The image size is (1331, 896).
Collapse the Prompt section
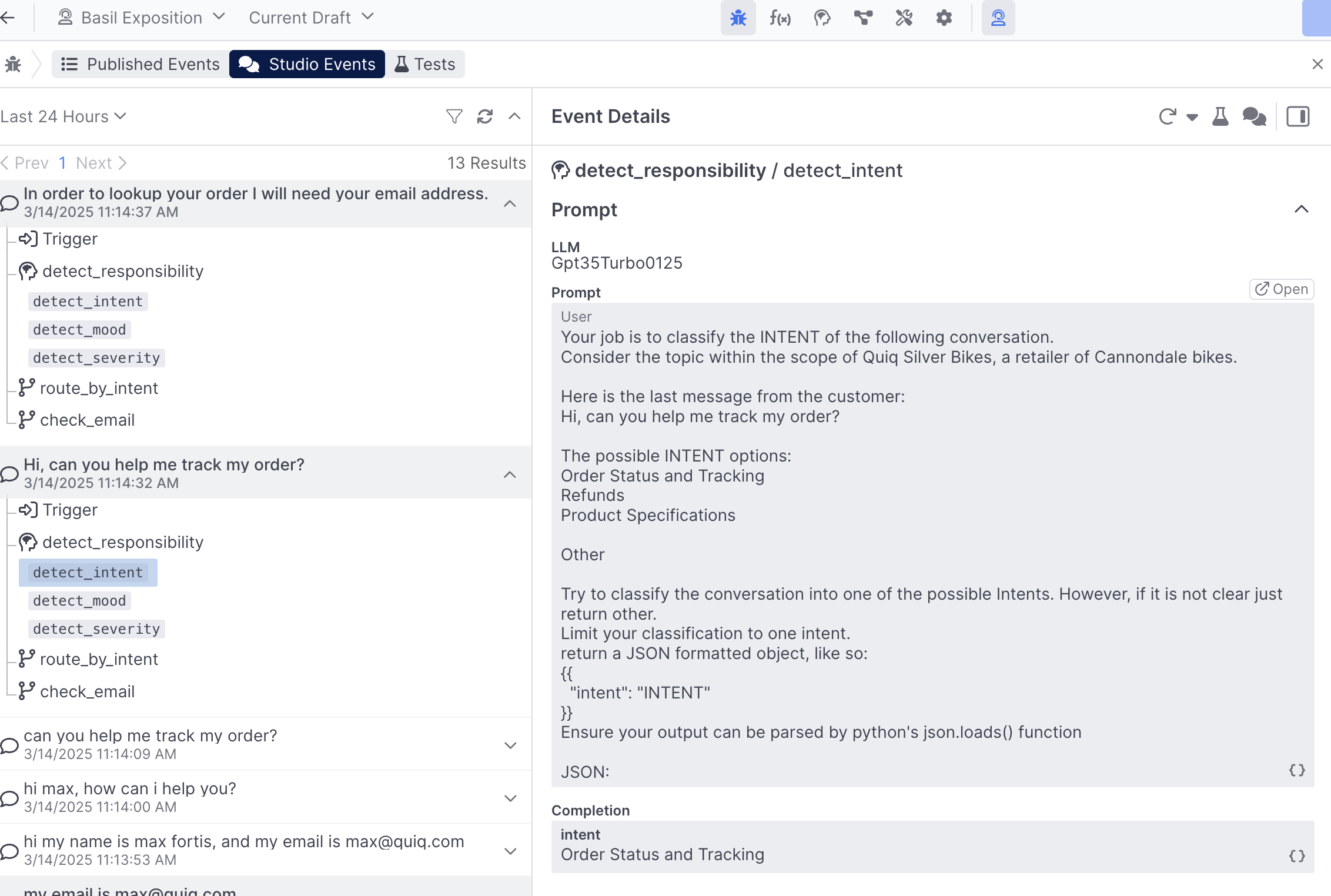point(1301,209)
